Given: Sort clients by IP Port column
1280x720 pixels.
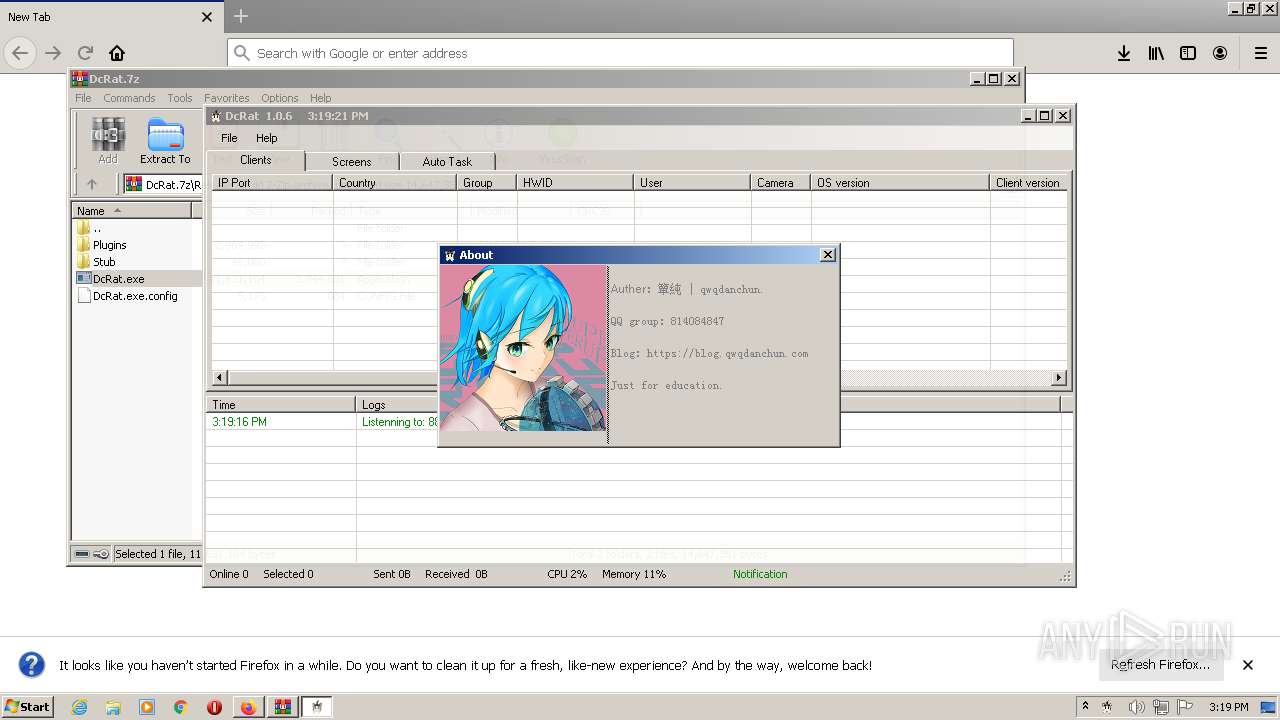Looking at the screenshot, I should point(272,183).
